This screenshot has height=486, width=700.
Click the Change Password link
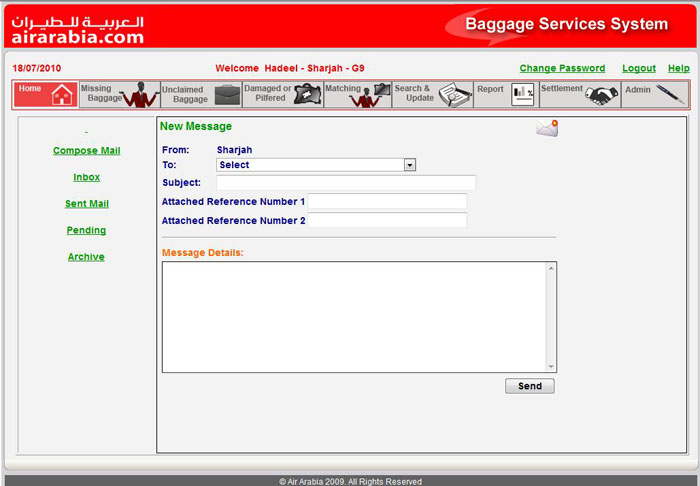pyautogui.click(x=562, y=68)
